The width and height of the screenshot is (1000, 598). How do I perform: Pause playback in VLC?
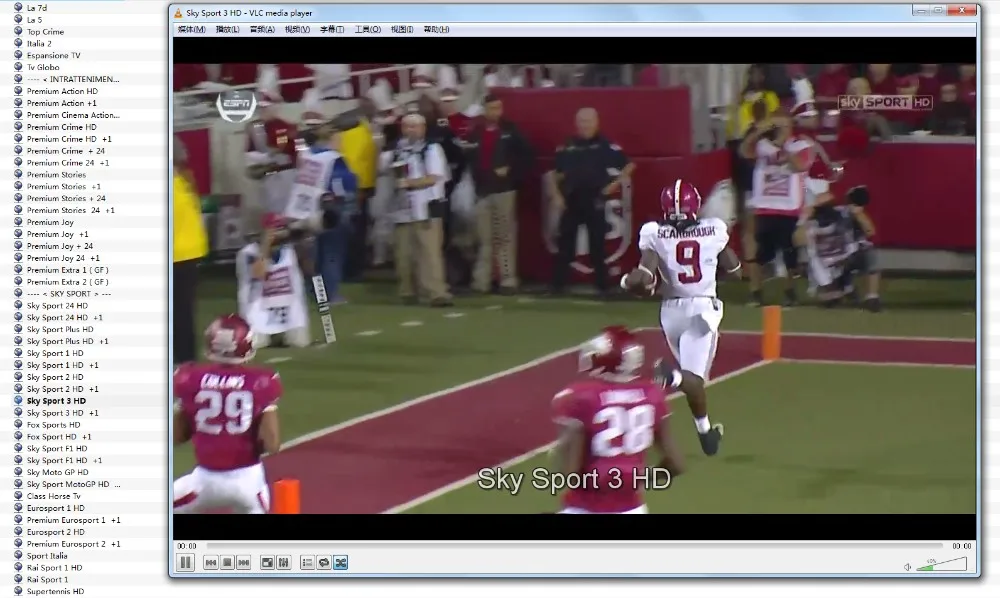point(186,562)
